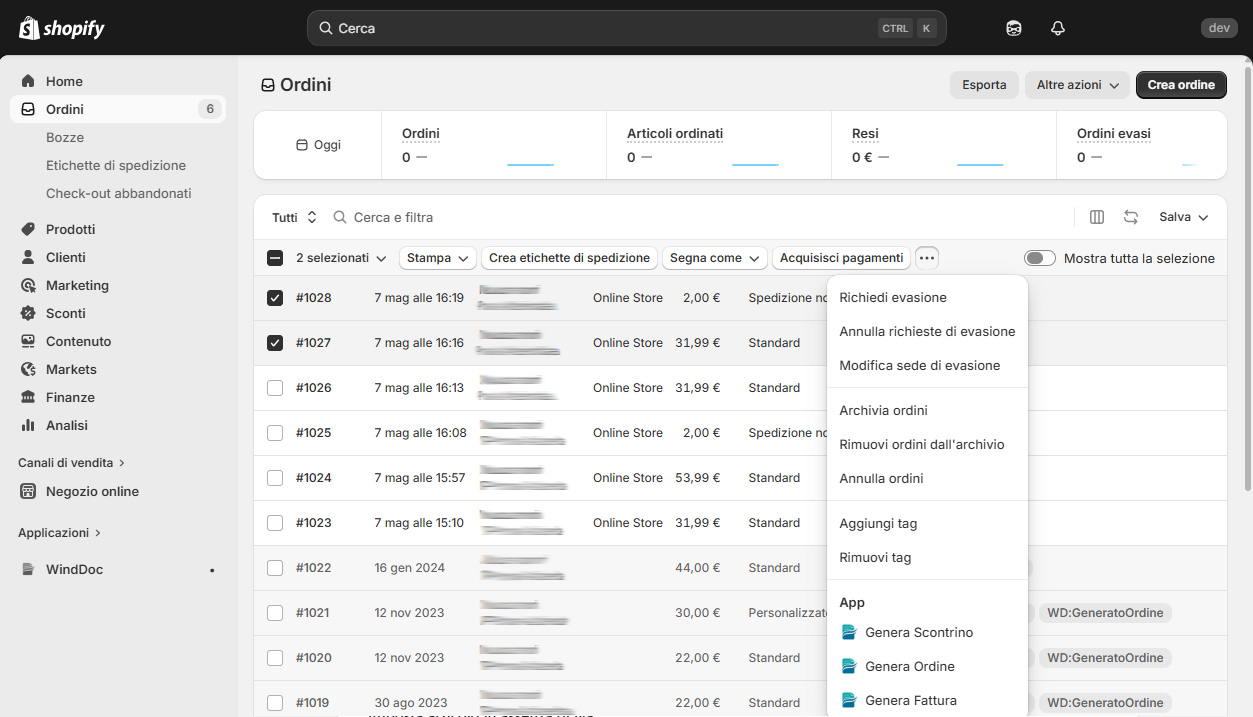Select Rimuovi tag menu item
The height and width of the screenshot is (717, 1253).
(927, 557)
